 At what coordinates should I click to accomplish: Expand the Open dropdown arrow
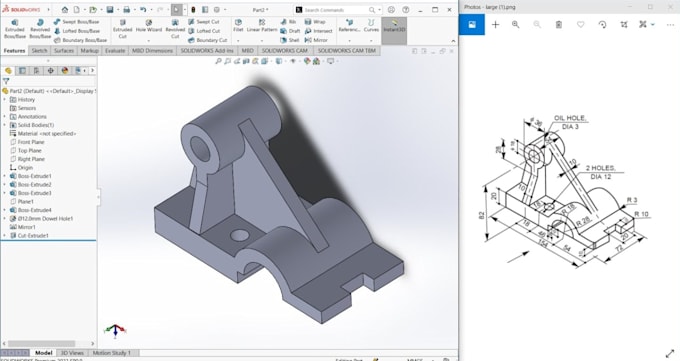point(100,10)
